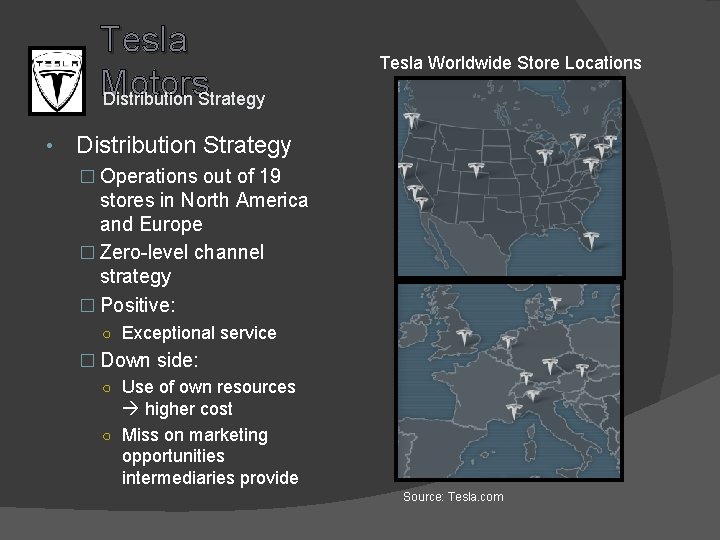Select 'Operations out of 19 stores' bullet text
Image resolution: width=720 pixels, height=540 pixels.
(x=204, y=200)
